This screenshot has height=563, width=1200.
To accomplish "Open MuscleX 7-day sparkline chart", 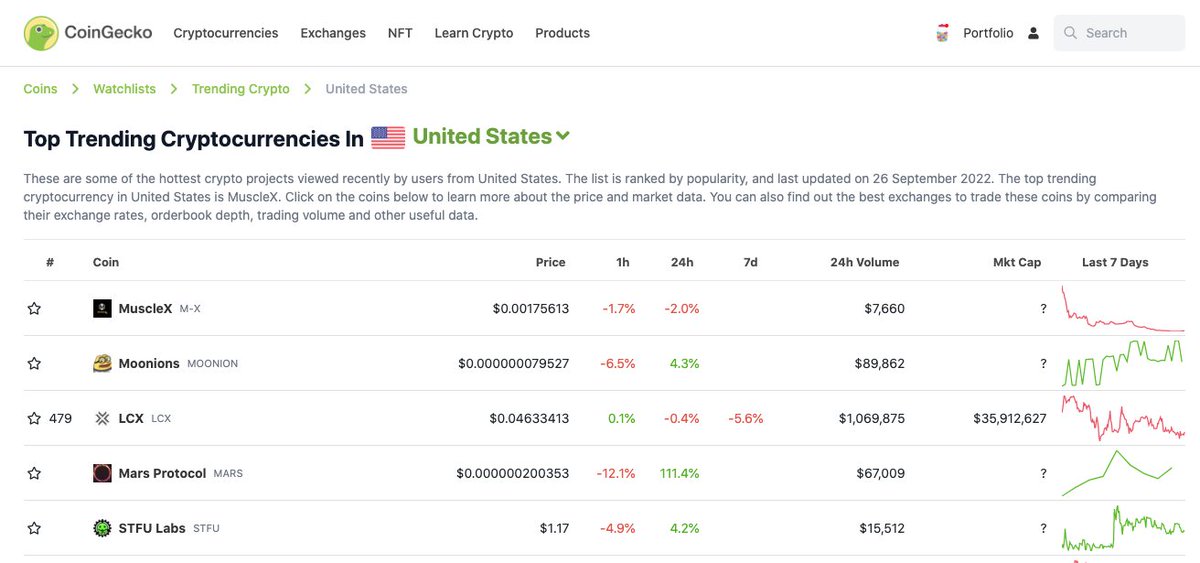I will [x=1123, y=308].
